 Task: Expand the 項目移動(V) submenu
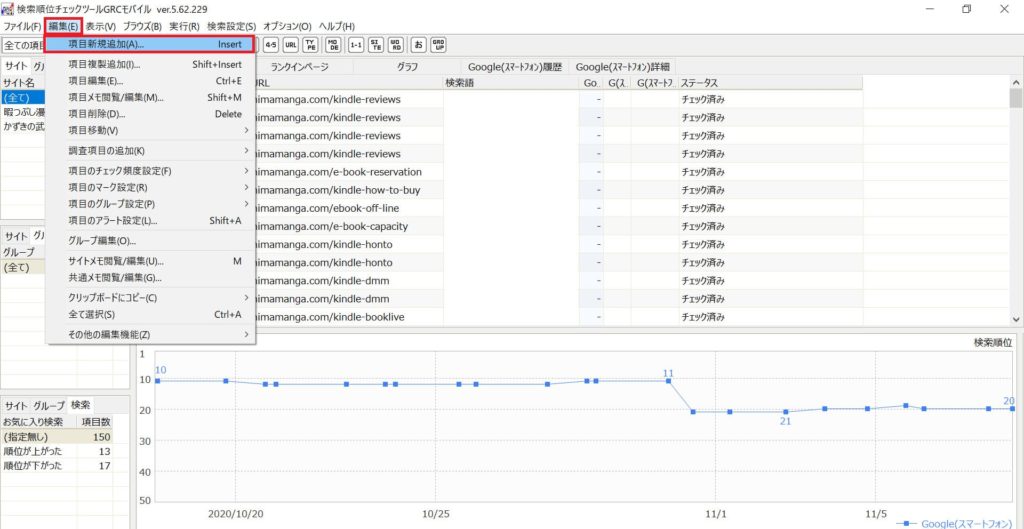click(x=150, y=130)
